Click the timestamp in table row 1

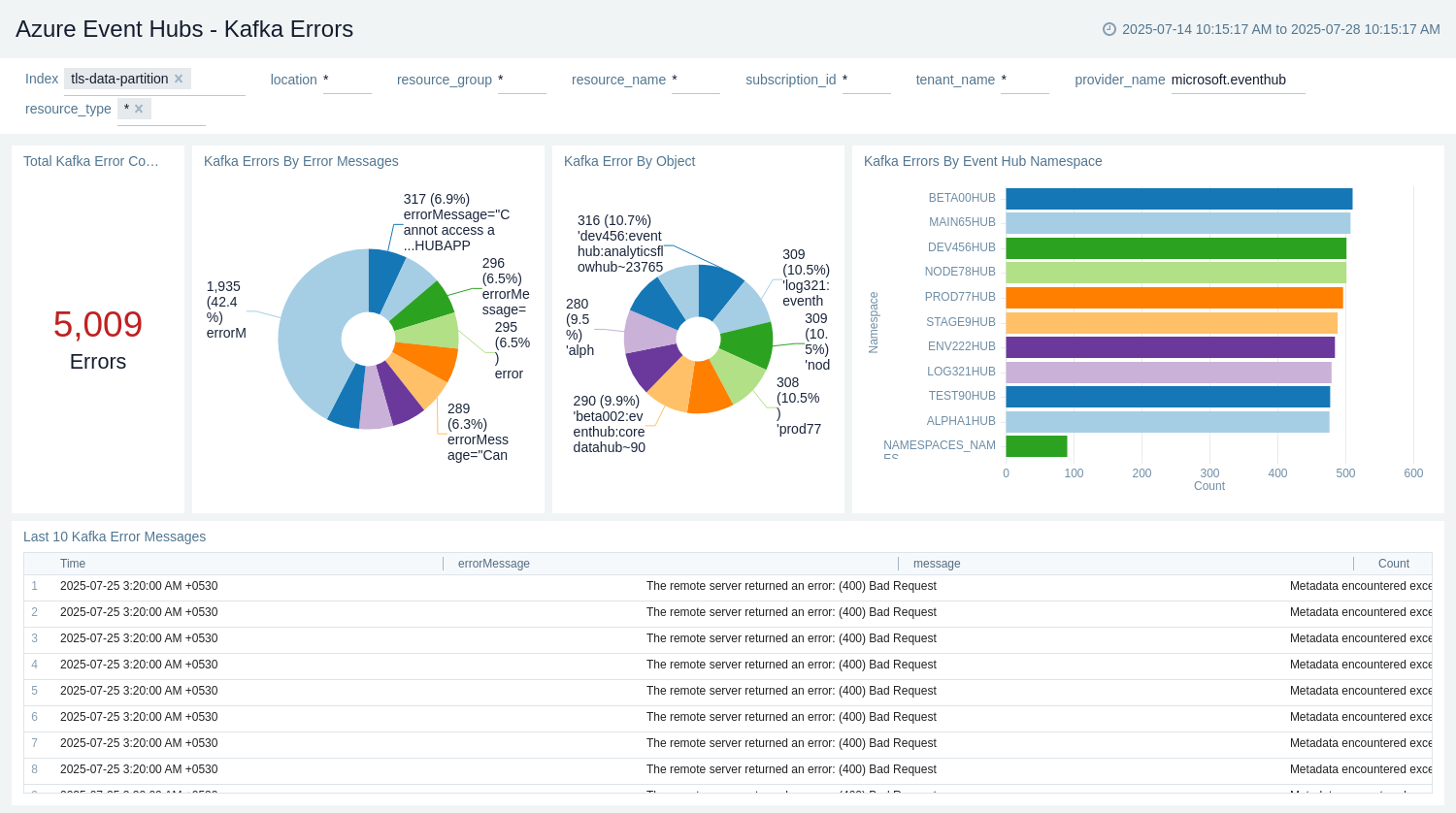(x=139, y=586)
